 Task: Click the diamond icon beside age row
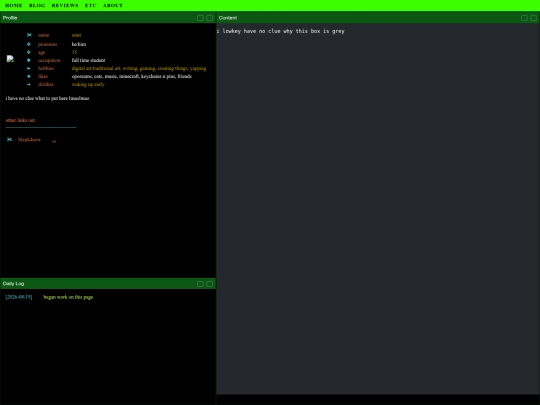click(x=29, y=52)
